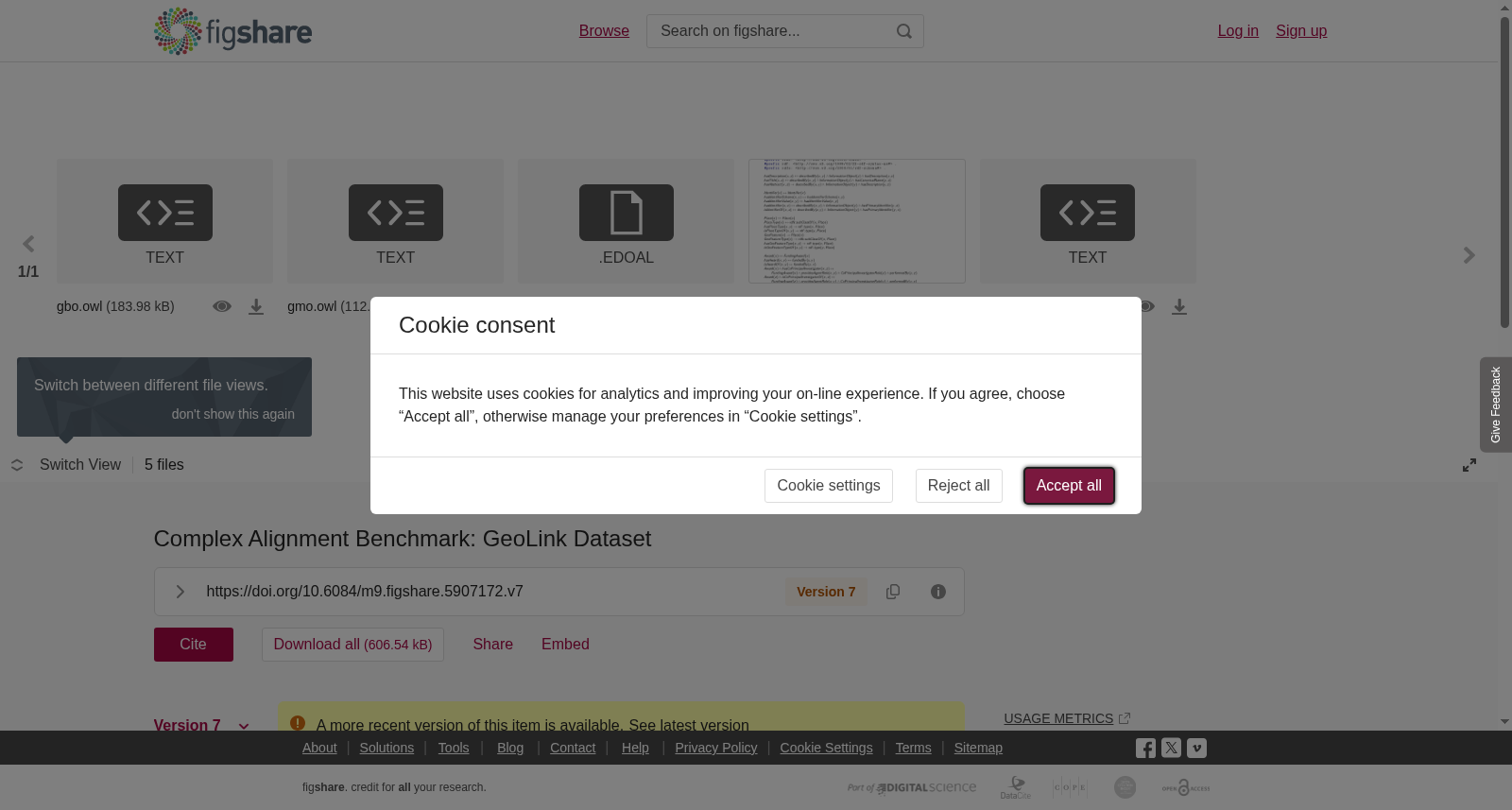Go to previous file page arrow
1512x810 pixels.
pyautogui.click(x=28, y=245)
